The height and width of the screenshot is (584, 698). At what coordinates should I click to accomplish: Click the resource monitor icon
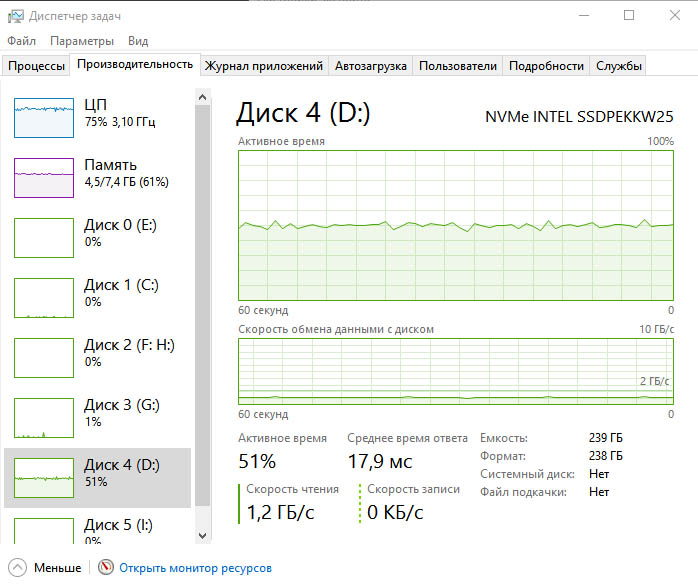point(106,567)
